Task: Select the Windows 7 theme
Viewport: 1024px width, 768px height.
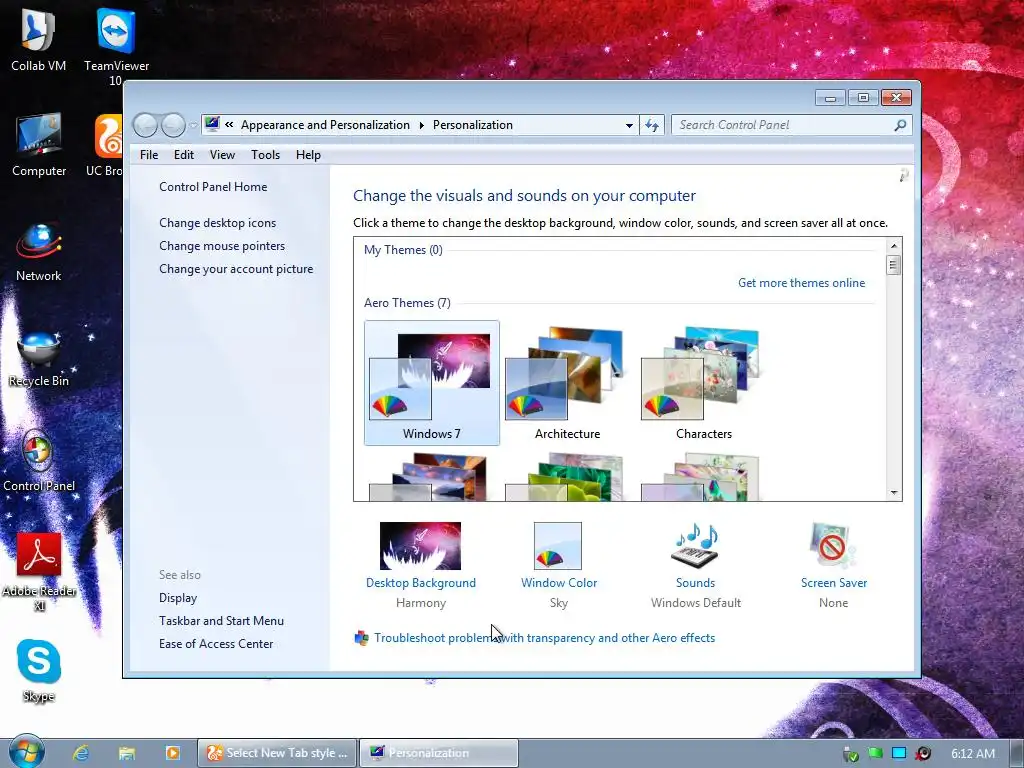Action: pos(432,383)
